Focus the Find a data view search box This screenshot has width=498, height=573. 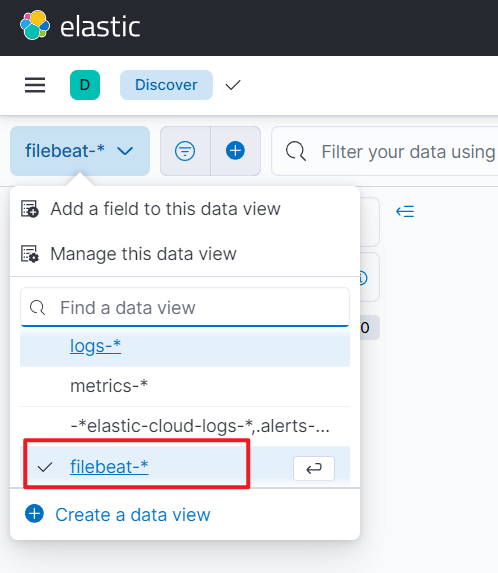point(185,307)
